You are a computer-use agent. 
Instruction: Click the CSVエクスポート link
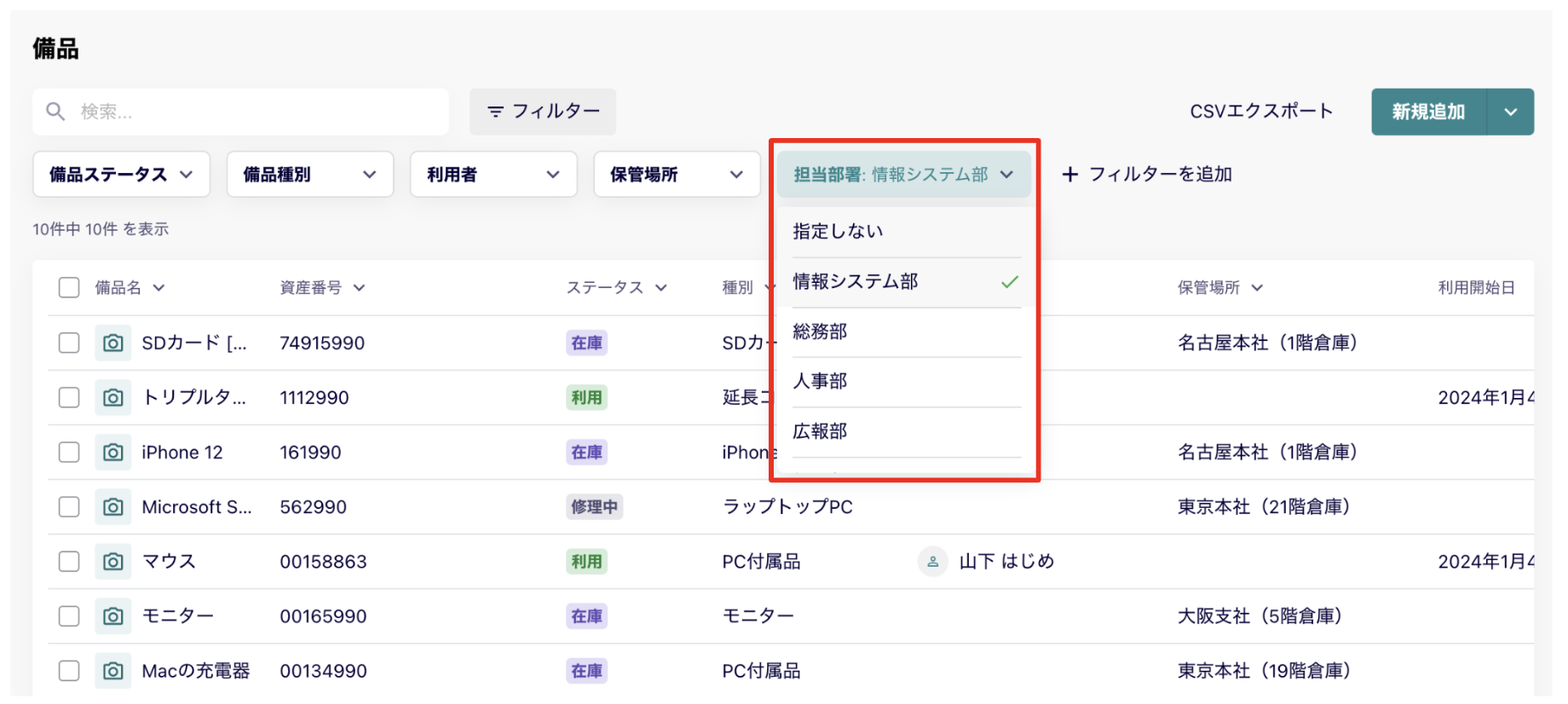[x=1260, y=112]
